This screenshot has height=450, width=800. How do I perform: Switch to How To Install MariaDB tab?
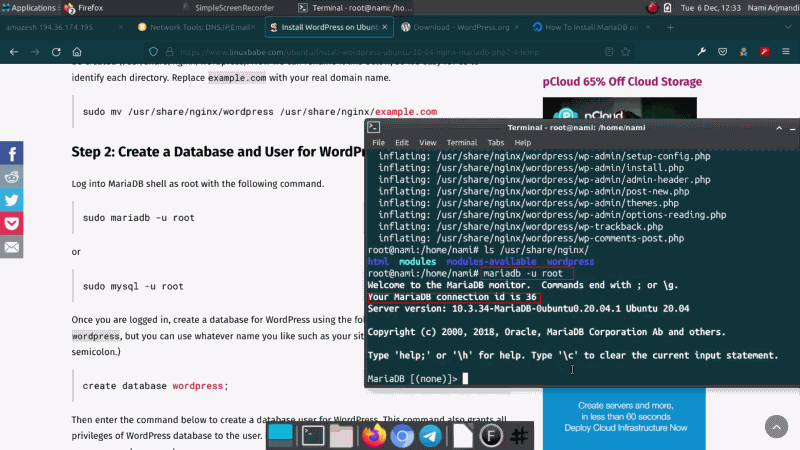(591, 28)
